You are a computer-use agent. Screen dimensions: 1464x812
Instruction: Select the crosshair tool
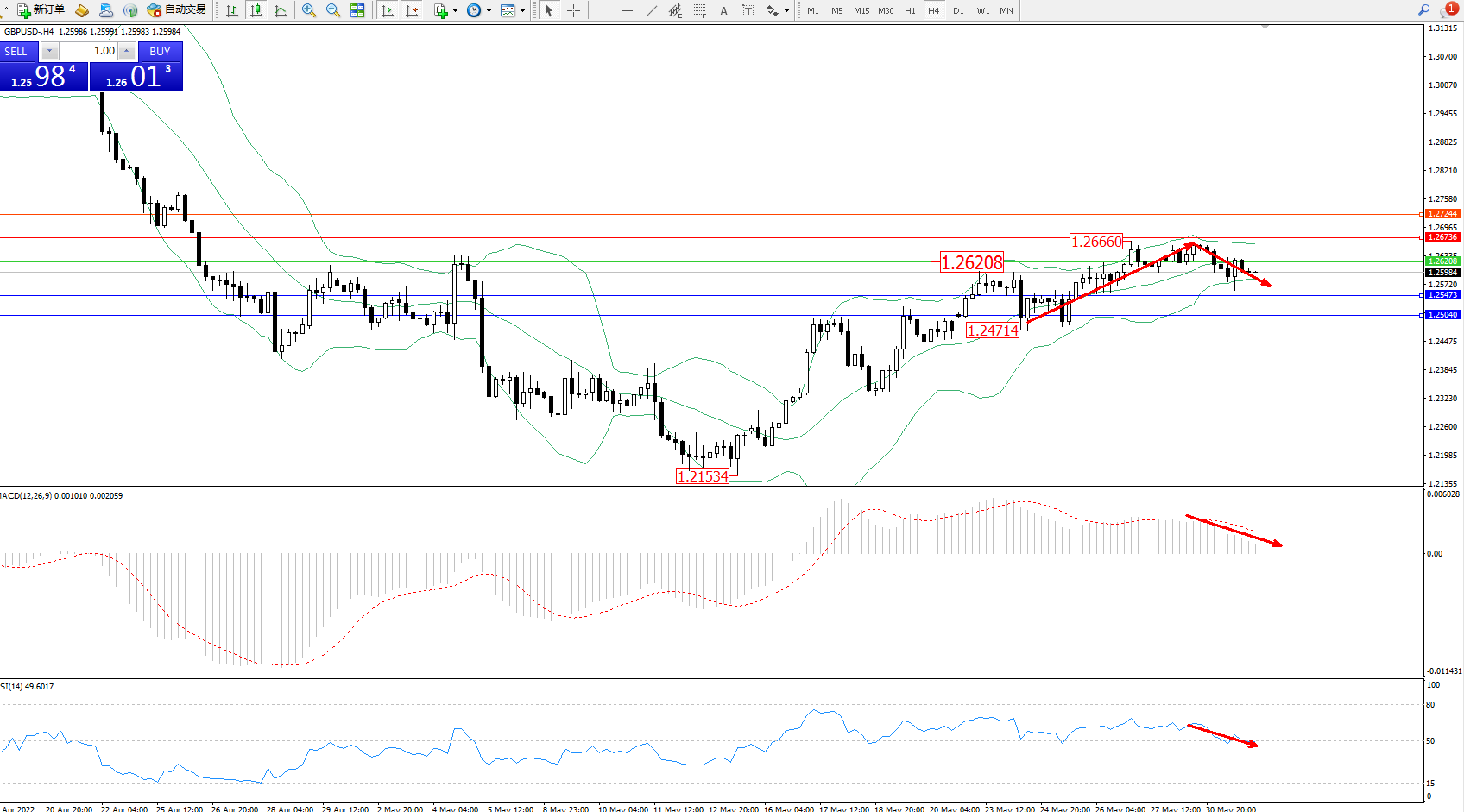point(573,10)
